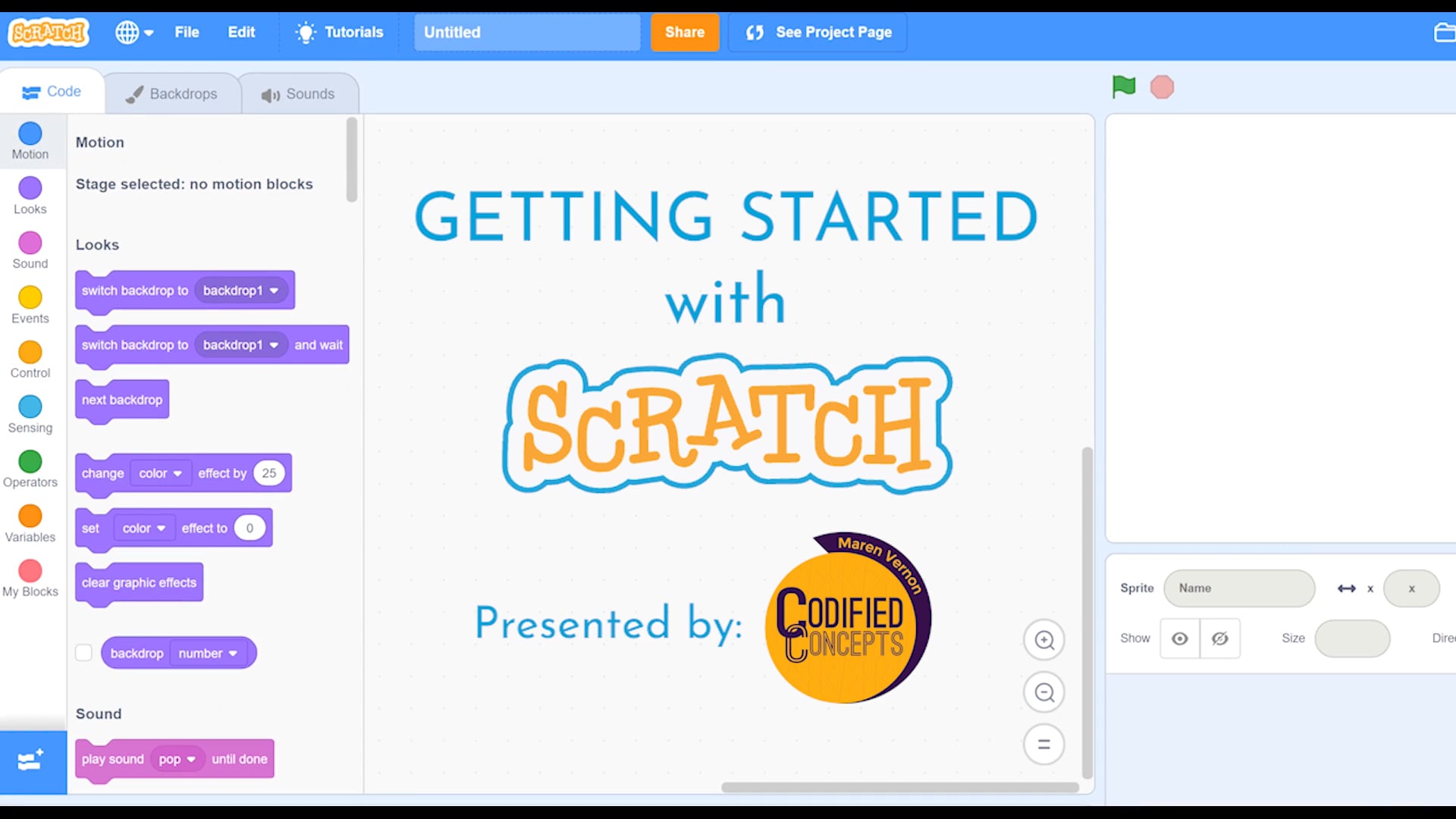The width and height of the screenshot is (1456, 819).
Task: Open the Events blocks category
Action: [x=30, y=305]
